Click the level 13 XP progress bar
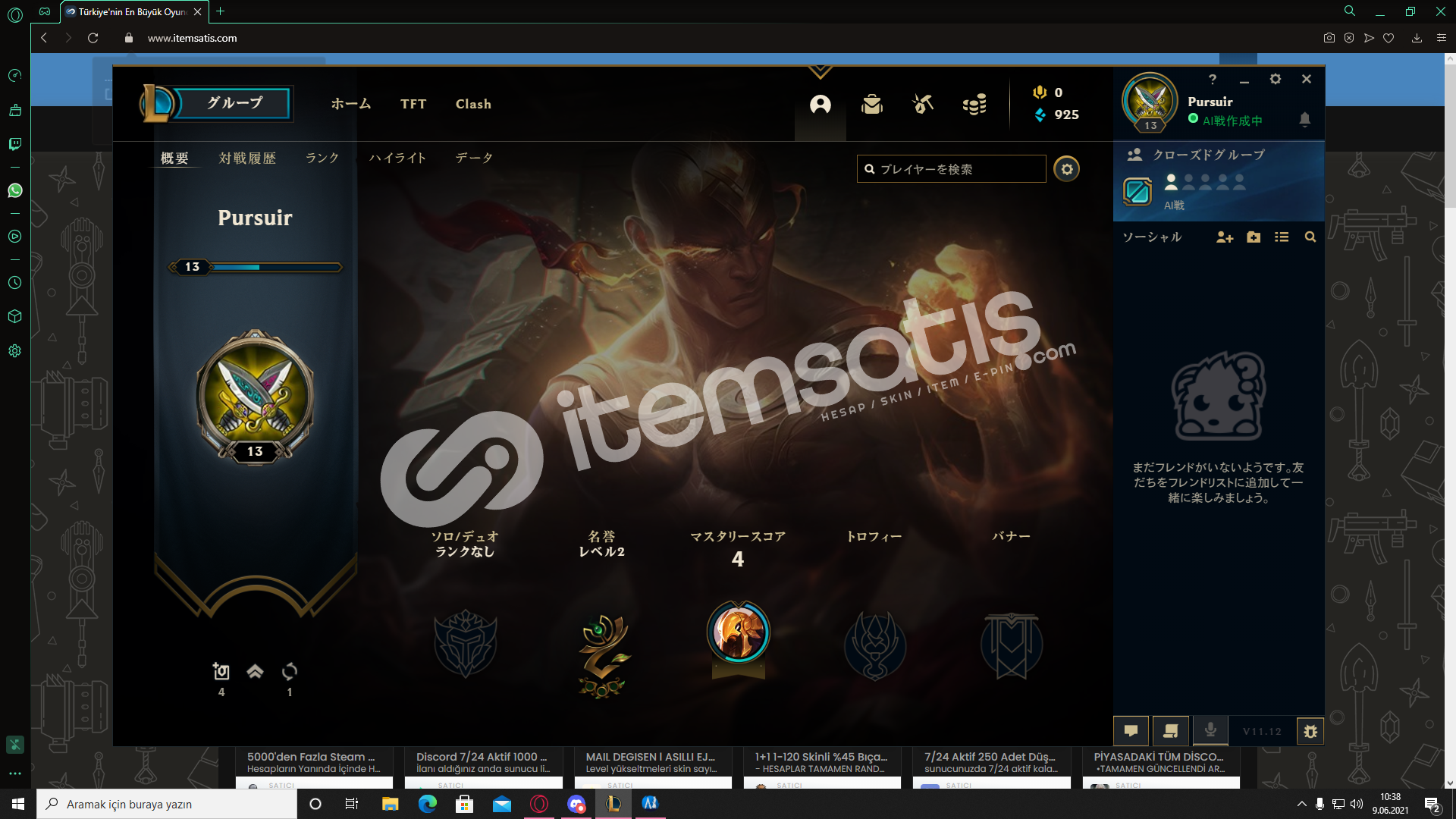The image size is (1456, 819). click(256, 267)
